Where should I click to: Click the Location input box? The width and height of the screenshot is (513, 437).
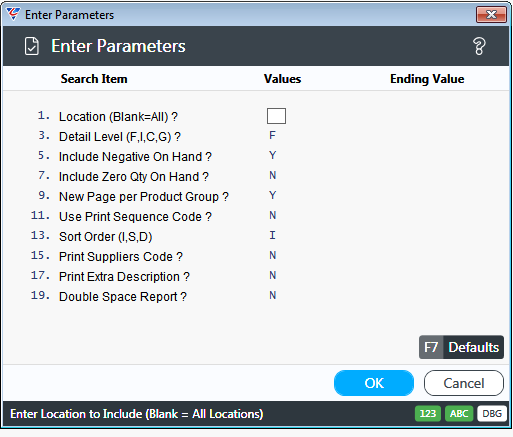[276, 116]
